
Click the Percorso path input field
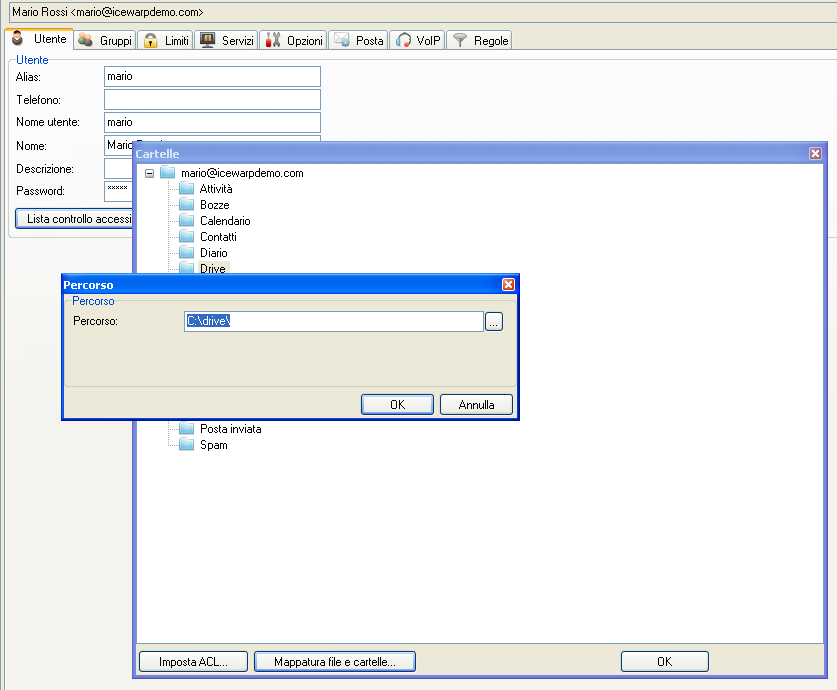coord(334,321)
